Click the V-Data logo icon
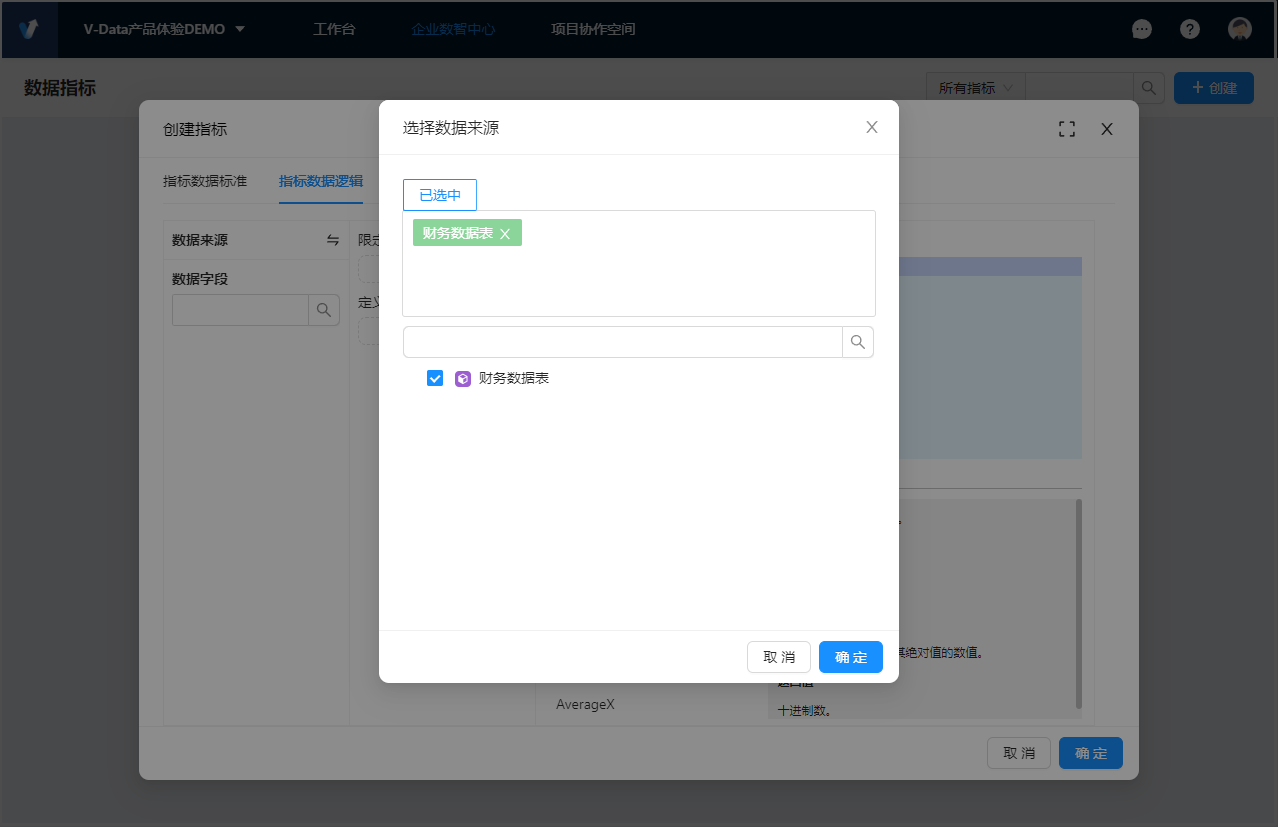The width and height of the screenshot is (1278, 827). click(28, 29)
